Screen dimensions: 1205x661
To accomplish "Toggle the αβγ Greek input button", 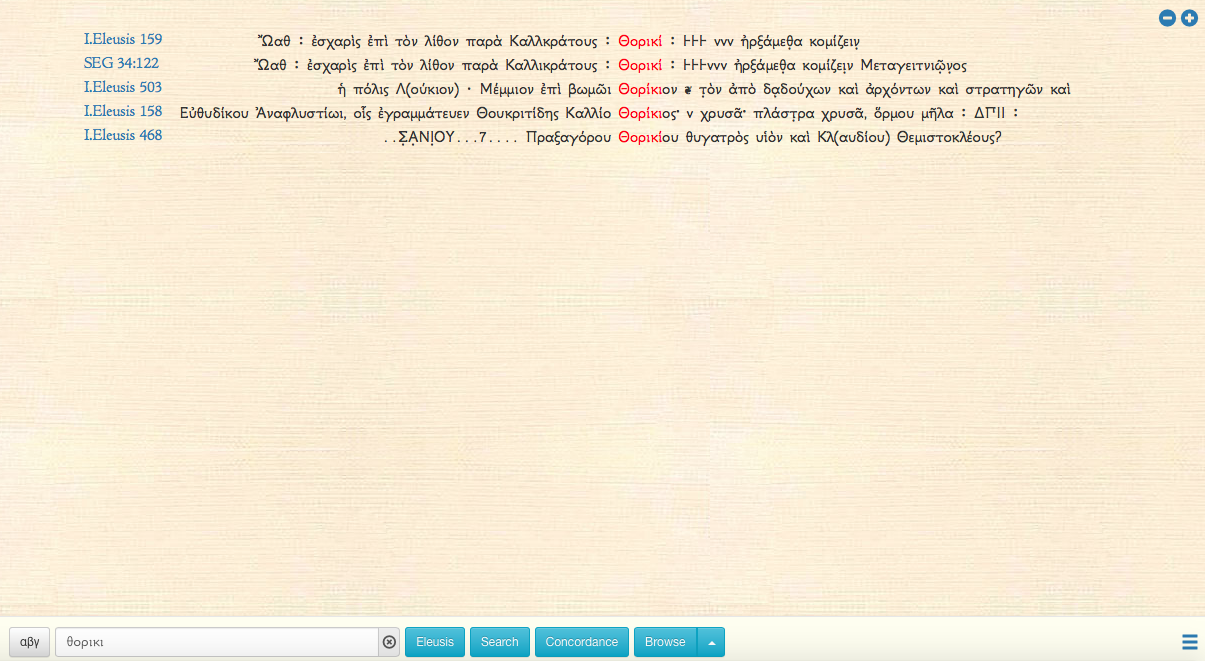I will [30, 642].
